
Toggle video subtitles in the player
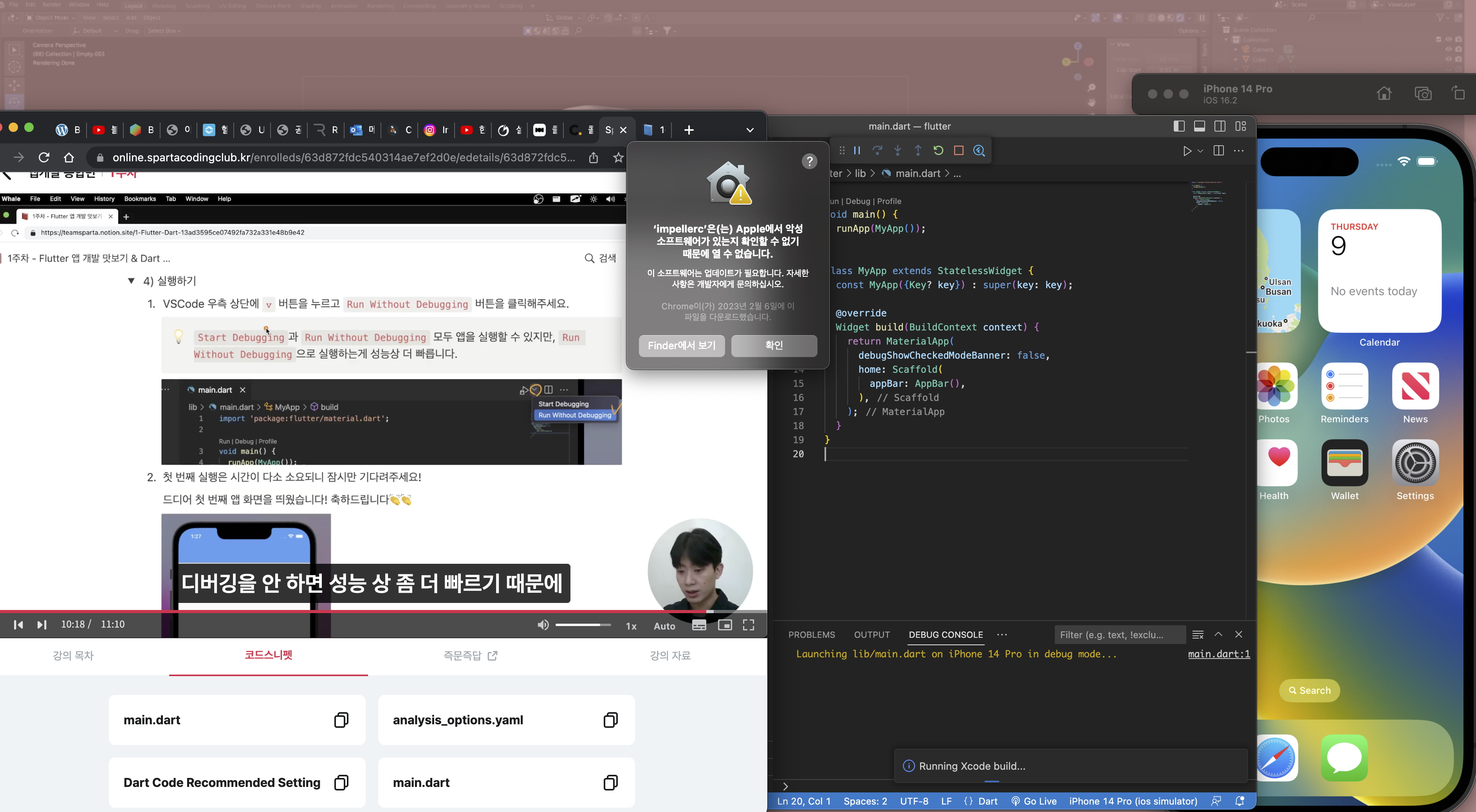699,625
